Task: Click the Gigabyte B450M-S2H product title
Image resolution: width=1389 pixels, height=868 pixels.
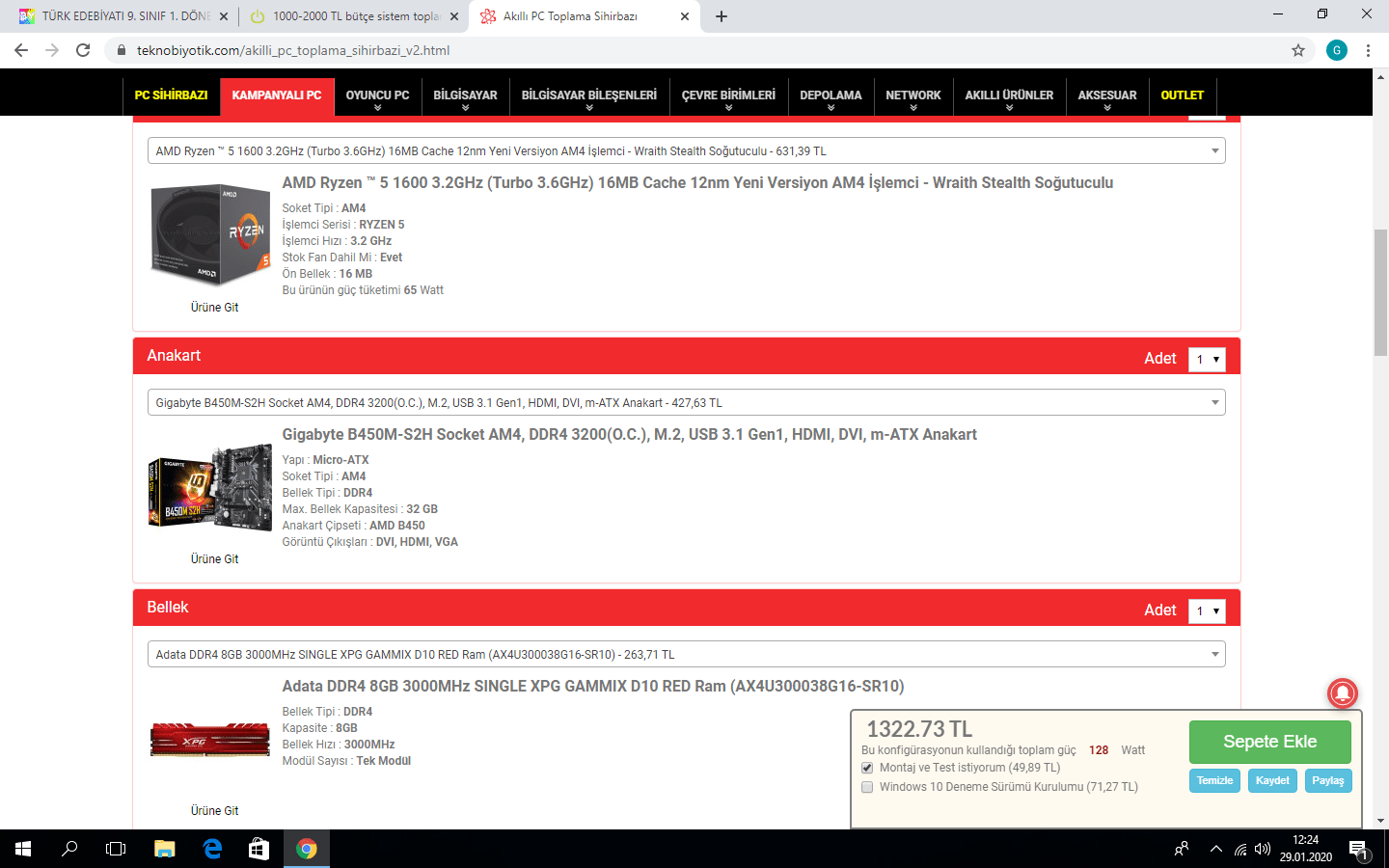Action: point(629,435)
